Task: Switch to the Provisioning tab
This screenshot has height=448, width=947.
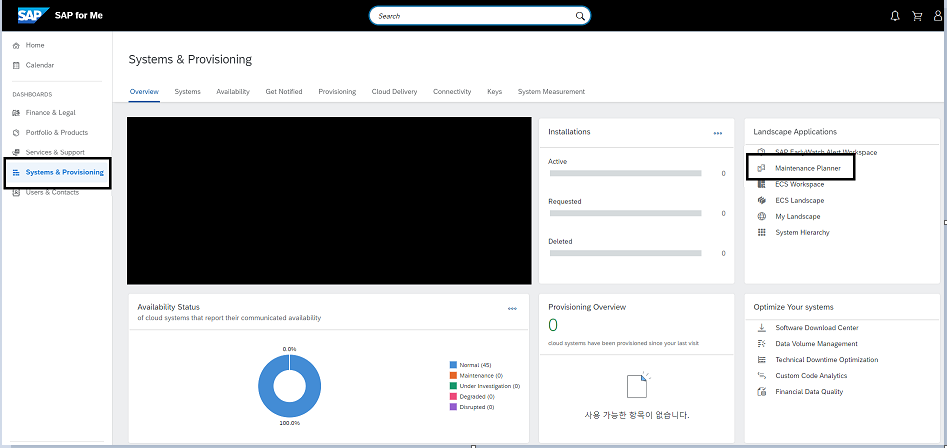Action: (x=337, y=92)
